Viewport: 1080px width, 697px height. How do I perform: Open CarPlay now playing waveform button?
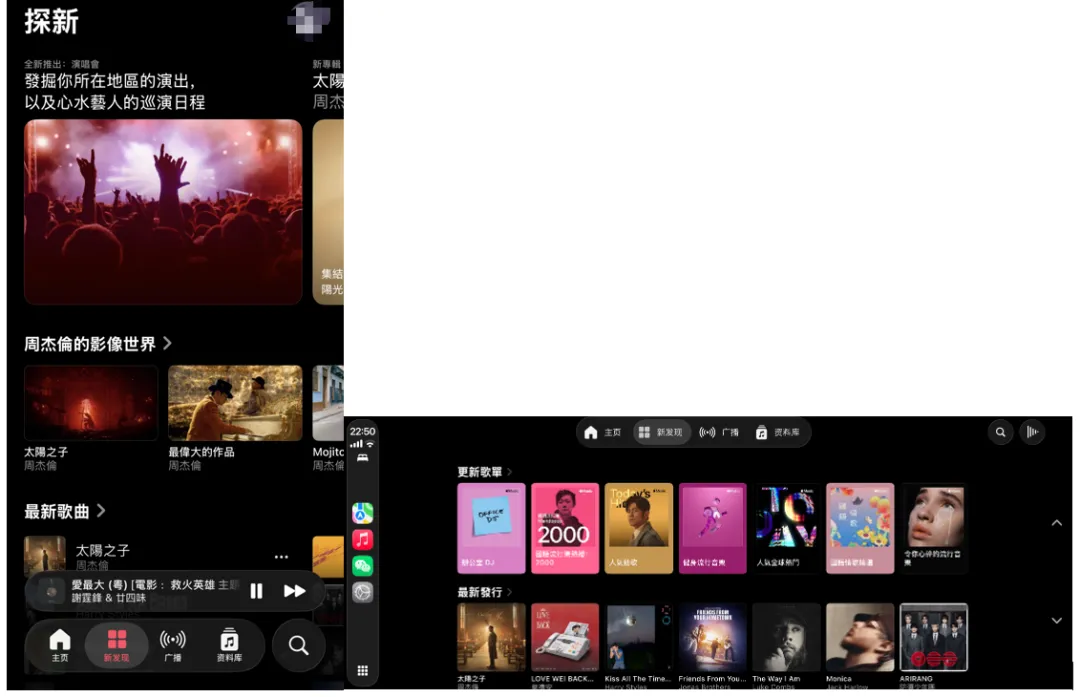pyautogui.click(x=1032, y=433)
